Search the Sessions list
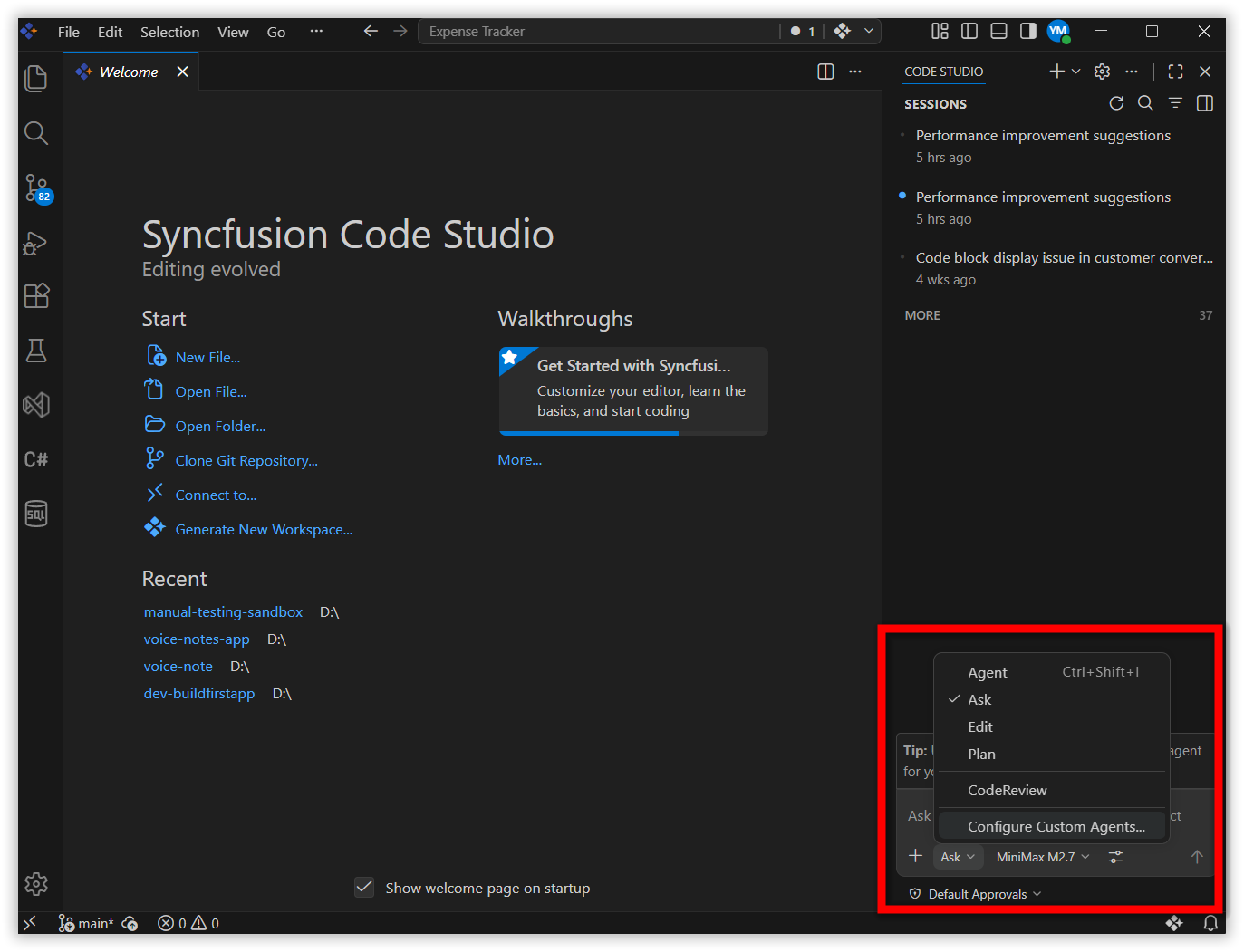Screen dimensions: 1244x952 (1145, 103)
